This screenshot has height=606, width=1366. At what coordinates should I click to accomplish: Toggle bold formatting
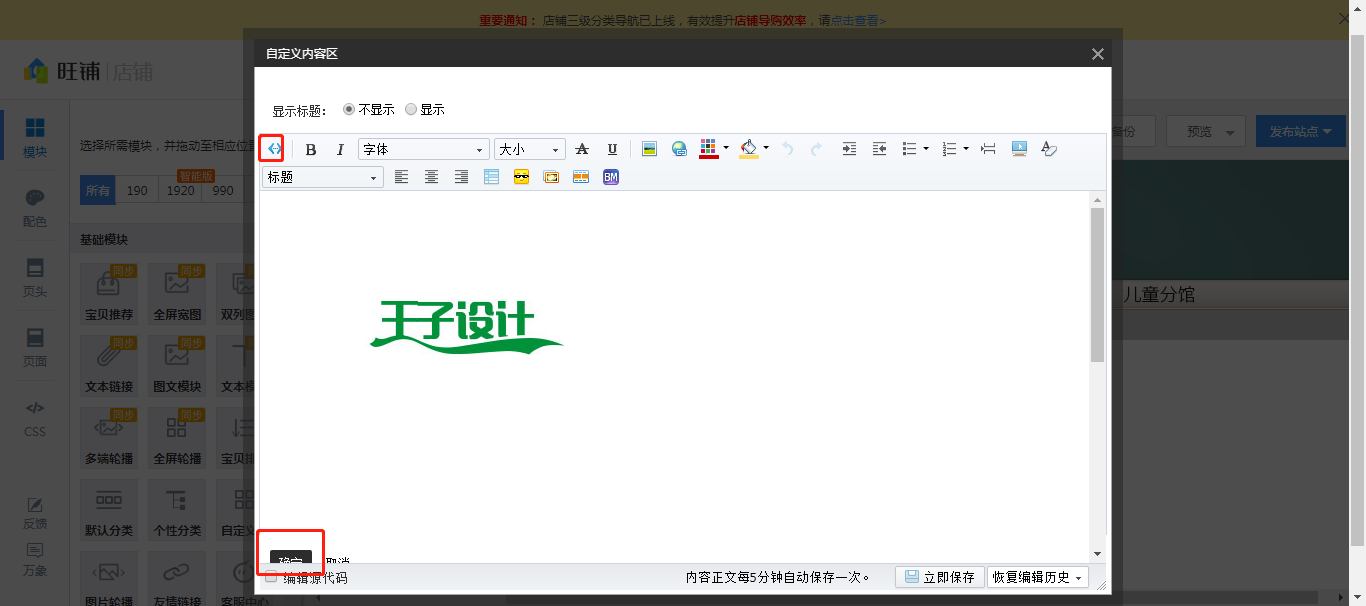tap(311, 149)
